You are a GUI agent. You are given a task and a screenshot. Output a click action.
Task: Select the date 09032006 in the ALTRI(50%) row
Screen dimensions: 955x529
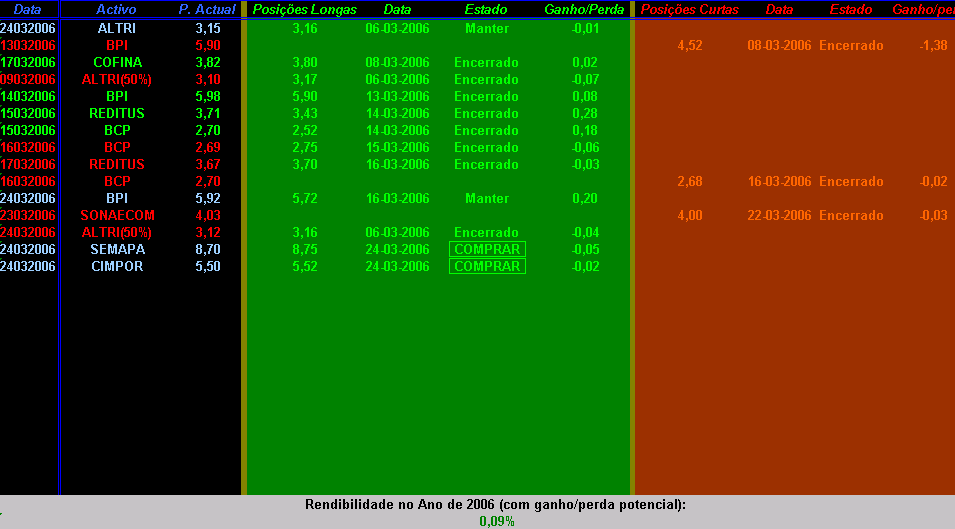(28, 79)
